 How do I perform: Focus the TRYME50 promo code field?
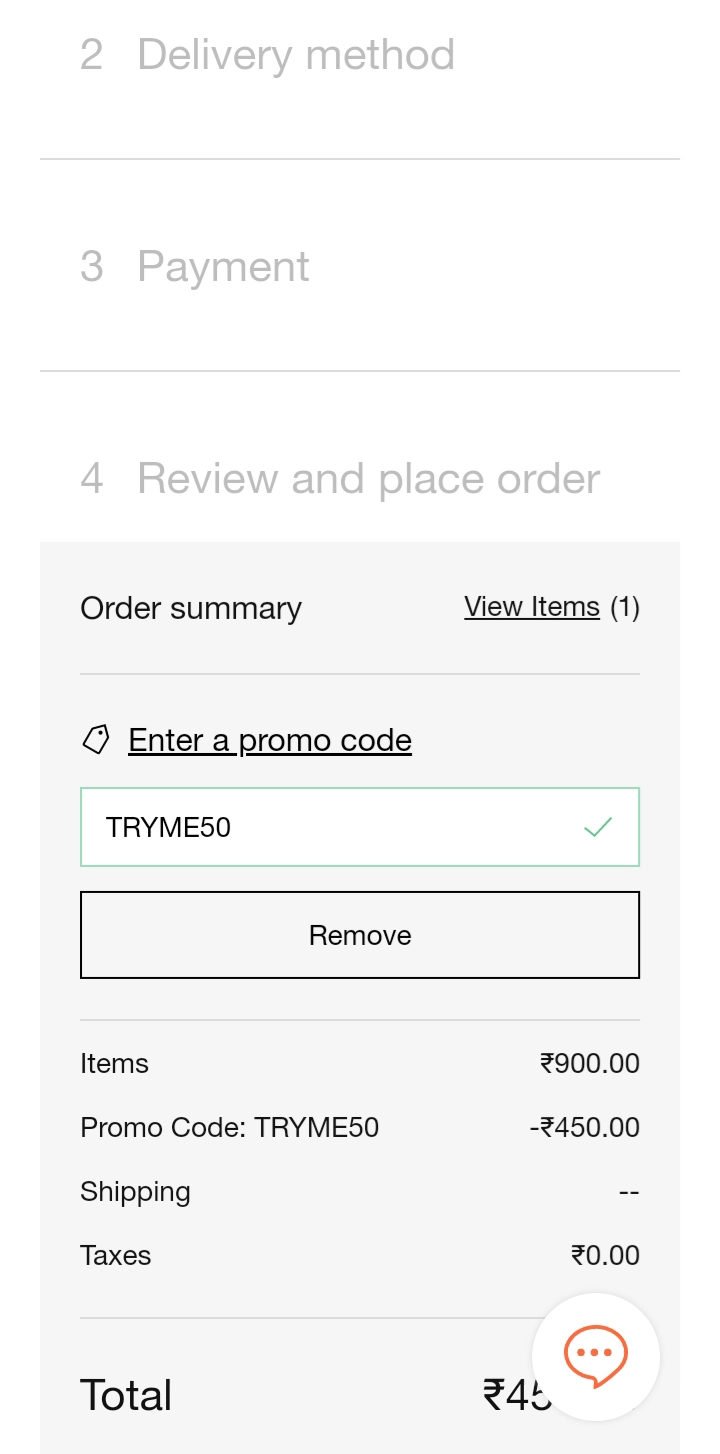tap(330, 827)
